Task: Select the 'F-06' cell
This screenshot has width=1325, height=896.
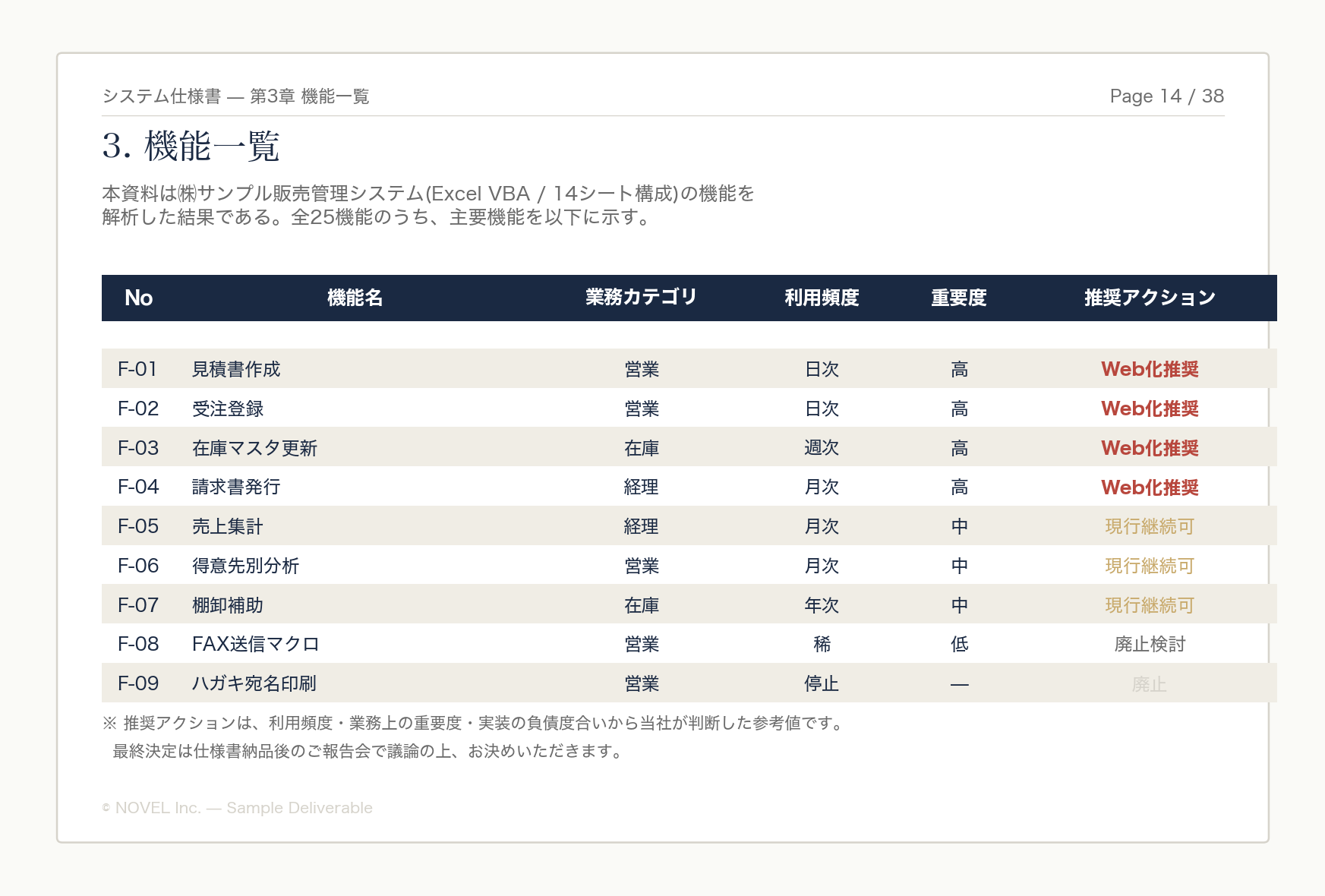Action: [x=138, y=566]
